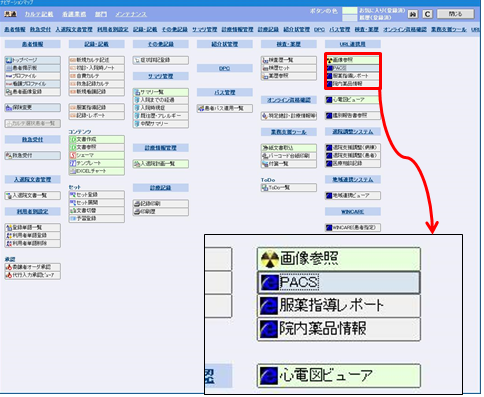Screen dimensions: 484x397
Task: Open the DPC section header link
Action: (x=225, y=68)
